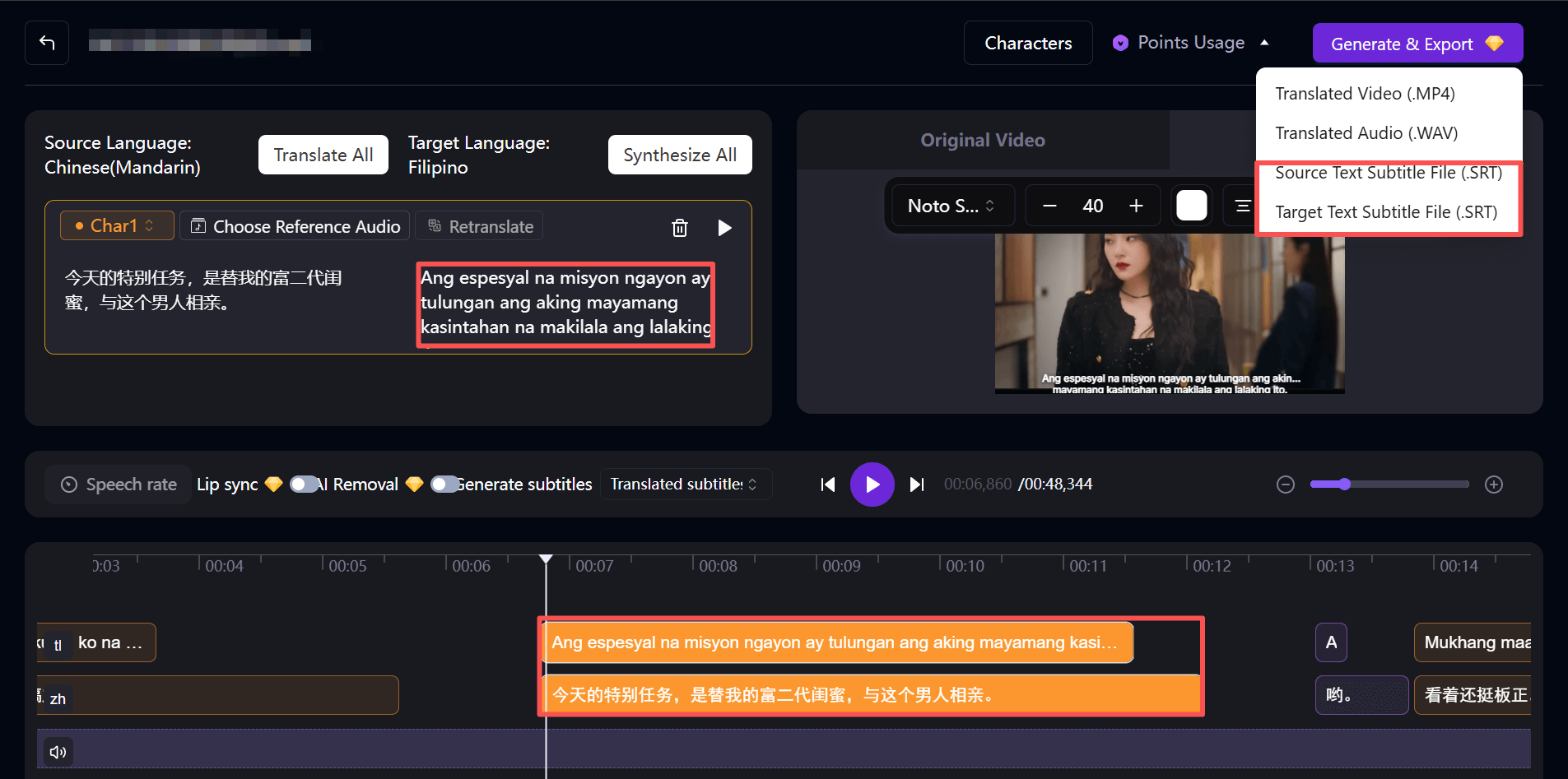Play the Char1 segment audio
The image size is (1568, 779).
pos(724,228)
